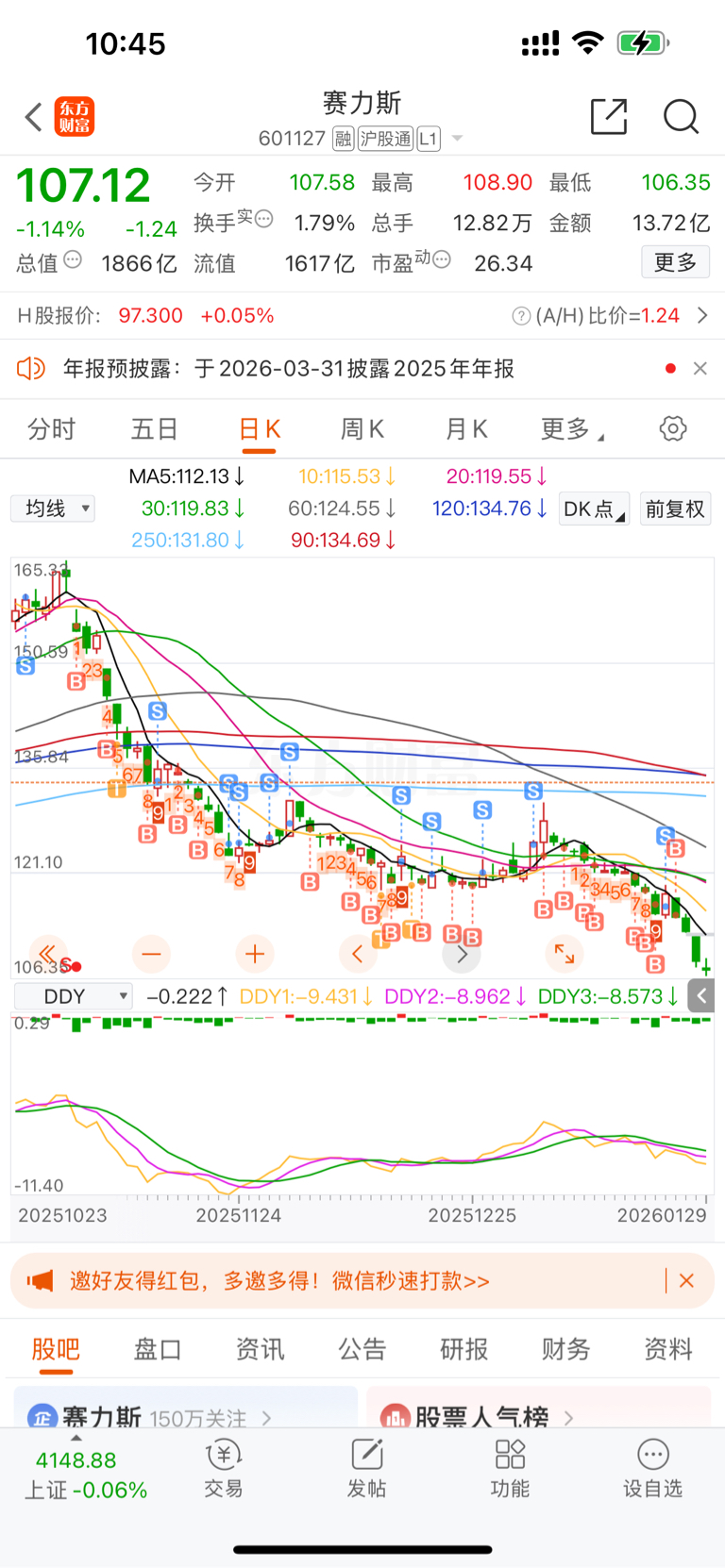Select the 日K chart tab
The height and width of the screenshot is (1568, 725).
[x=259, y=429]
